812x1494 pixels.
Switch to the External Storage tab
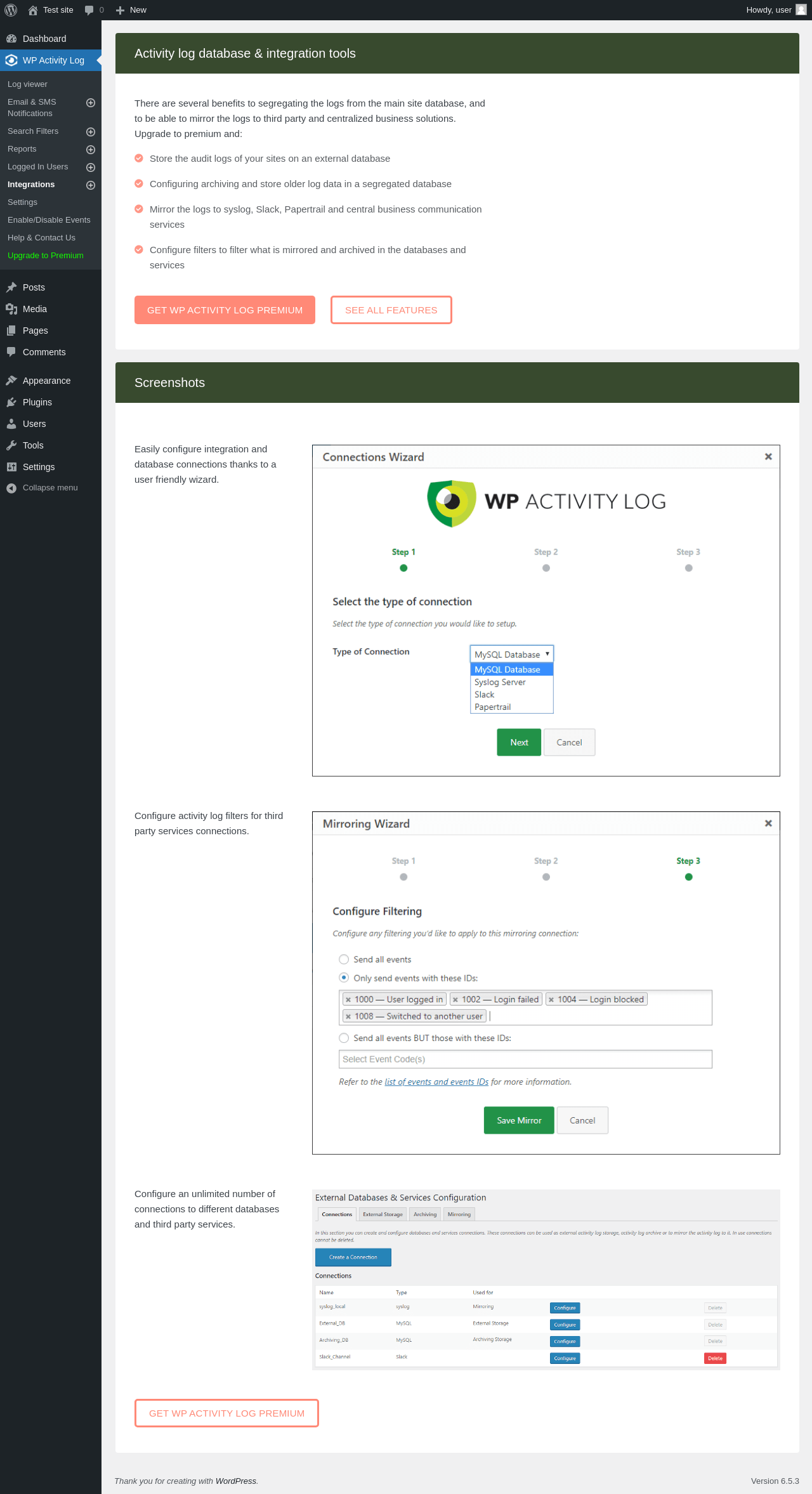(383, 1214)
